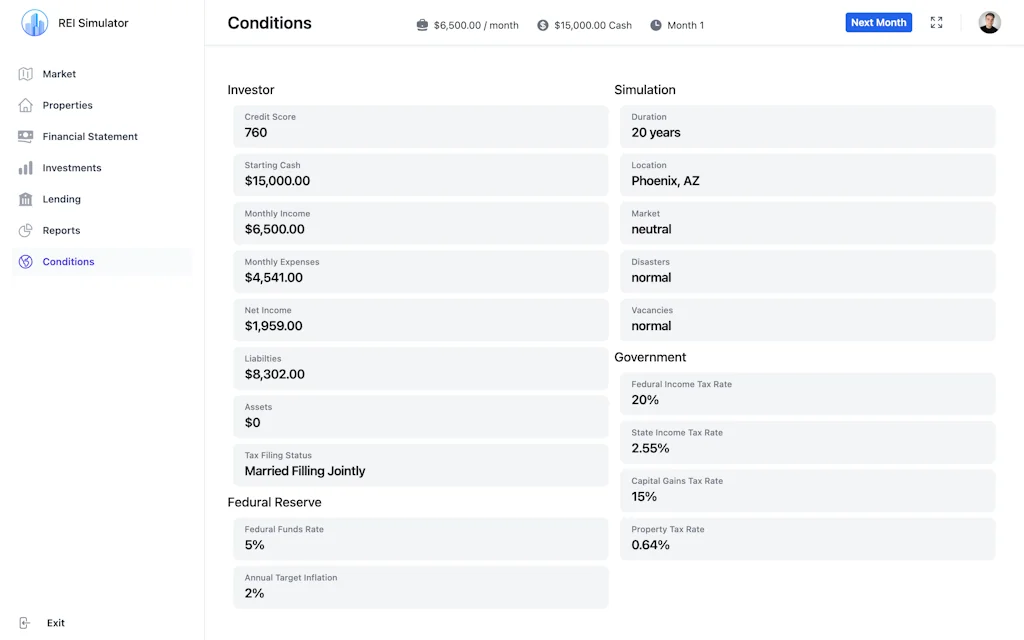The height and width of the screenshot is (640, 1024).
Task: Click the briefcase income icon
Action: (x=423, y=25)
